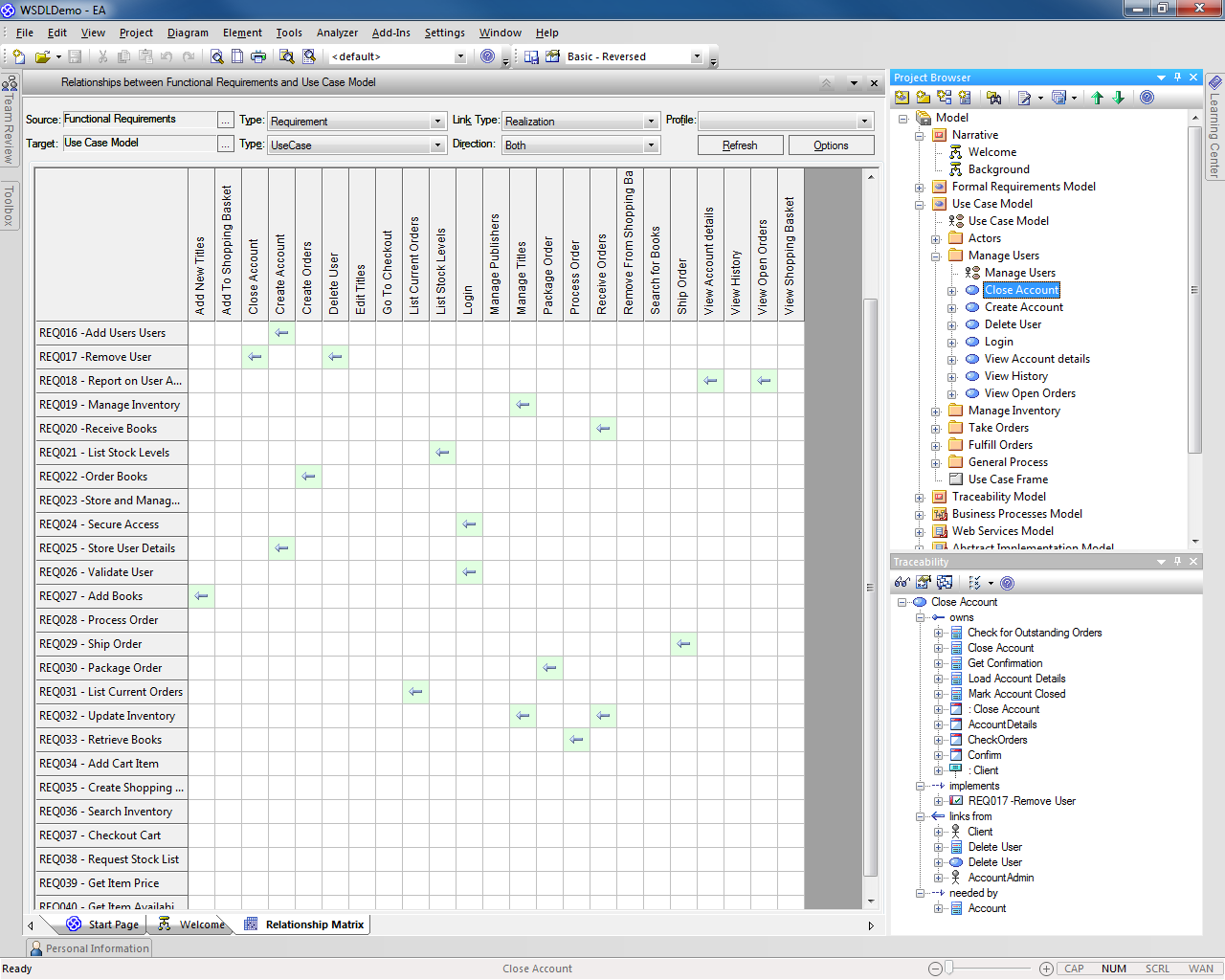1225x980 pixels.
Task: Collapse the Manage Users folder
Action: click(936, 256)
